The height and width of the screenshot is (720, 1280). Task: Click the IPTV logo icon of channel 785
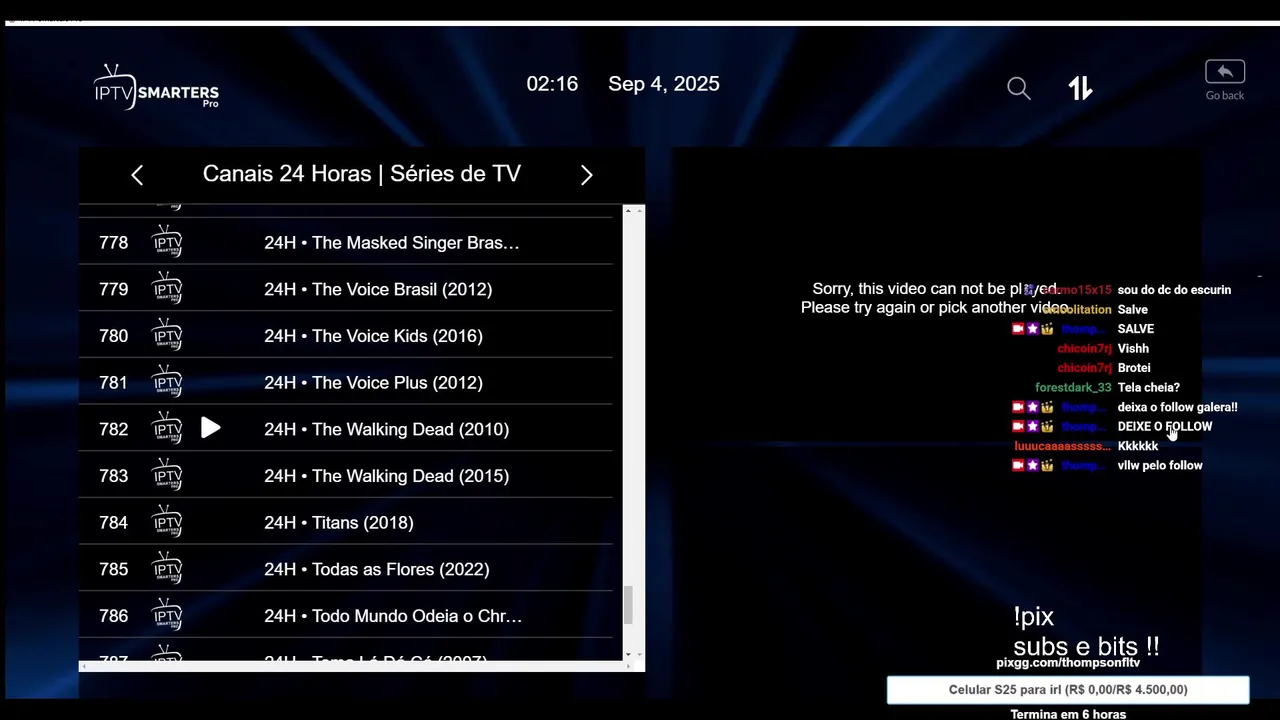click(x=167, y=569)
